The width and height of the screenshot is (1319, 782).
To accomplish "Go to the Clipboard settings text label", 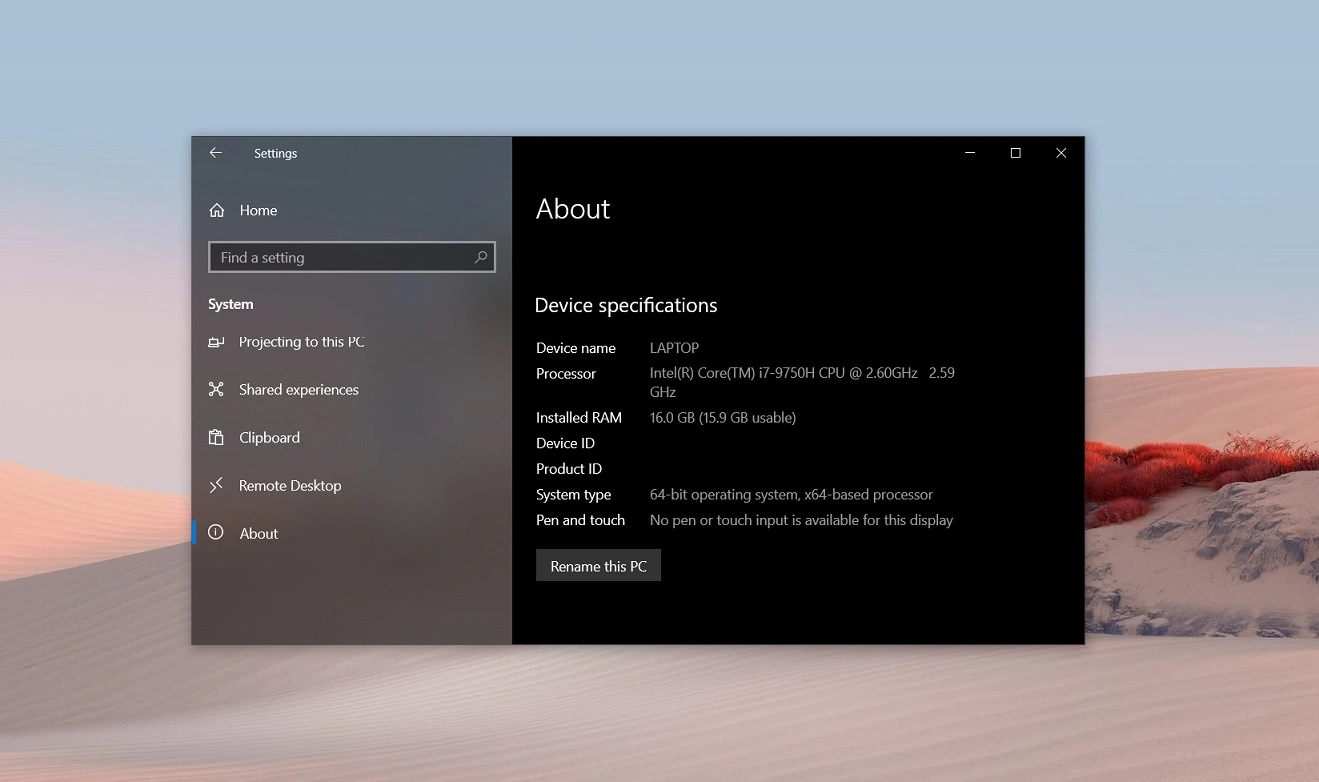I will [269, 438].
